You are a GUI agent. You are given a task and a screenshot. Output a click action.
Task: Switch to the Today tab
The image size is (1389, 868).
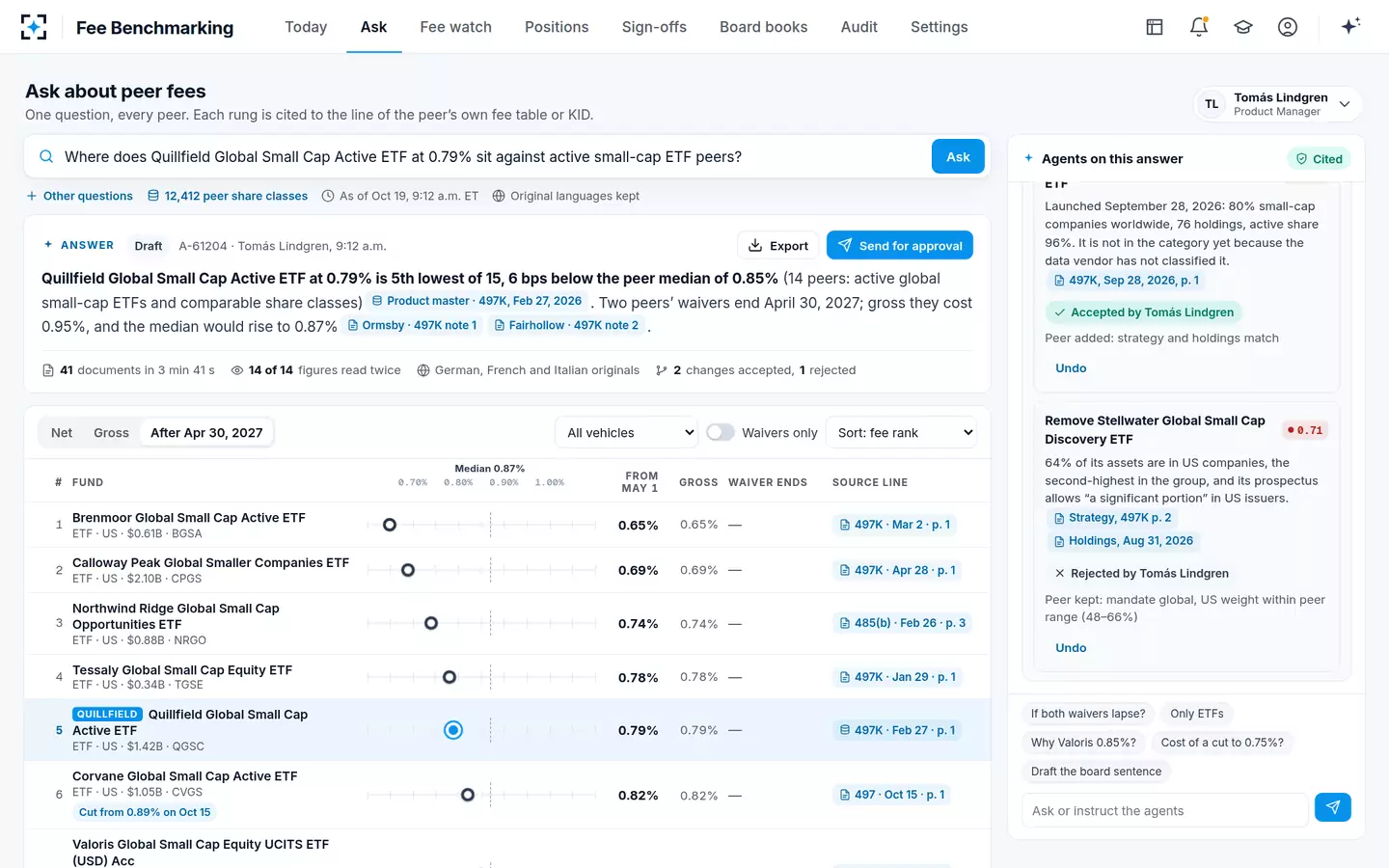306,27
